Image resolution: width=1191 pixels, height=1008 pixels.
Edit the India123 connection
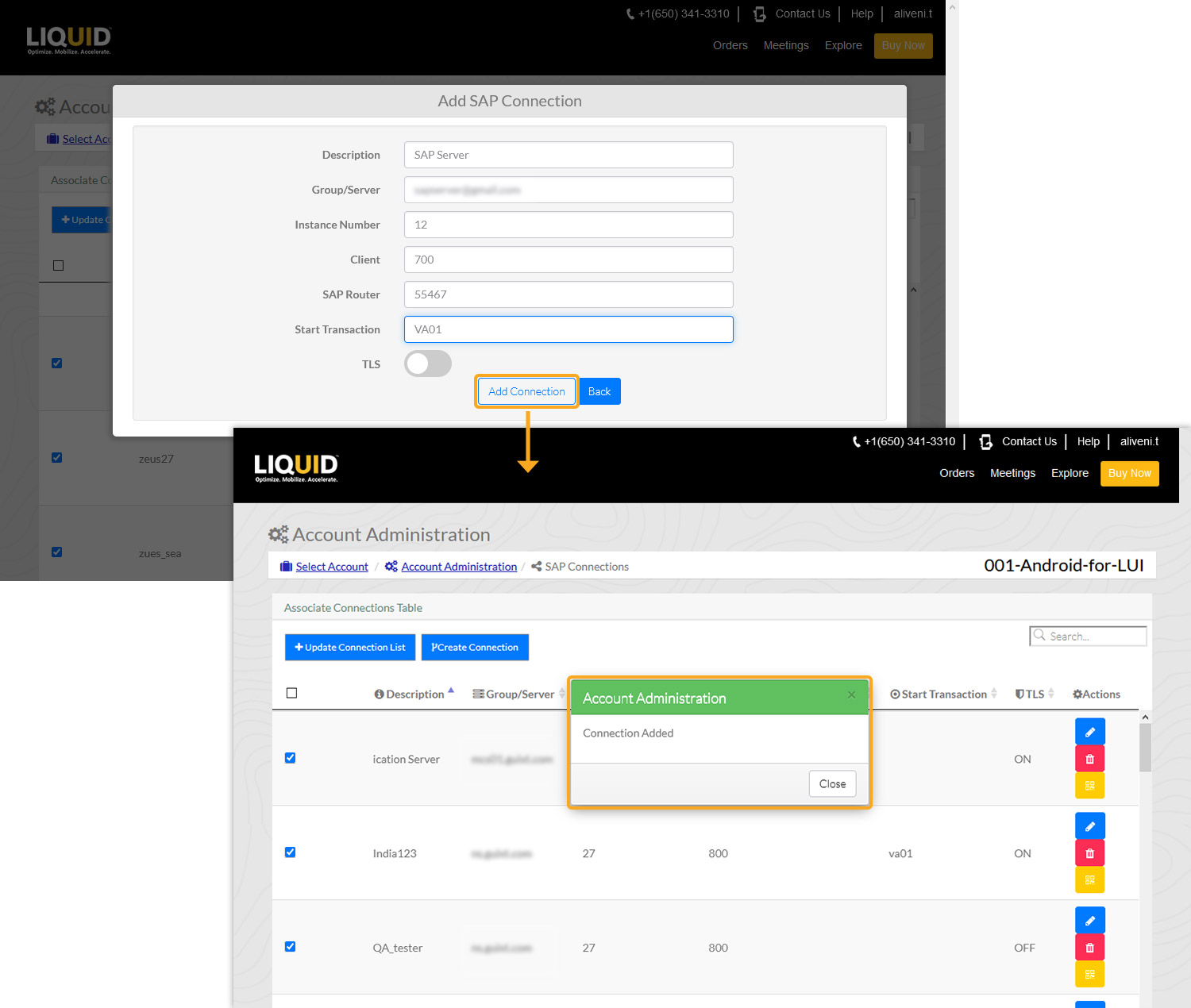1089,826
